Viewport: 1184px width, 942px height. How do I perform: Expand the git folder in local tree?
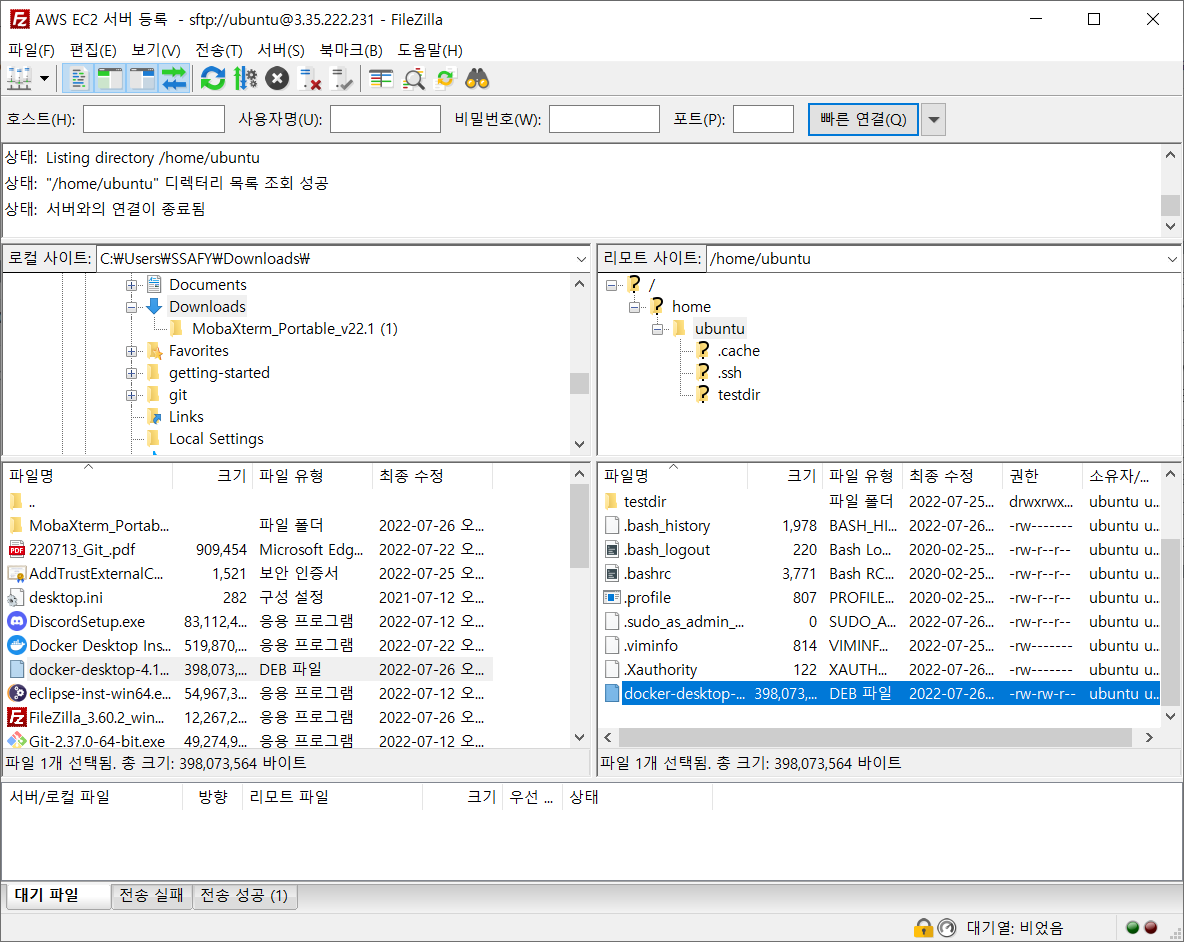(131, 394)
